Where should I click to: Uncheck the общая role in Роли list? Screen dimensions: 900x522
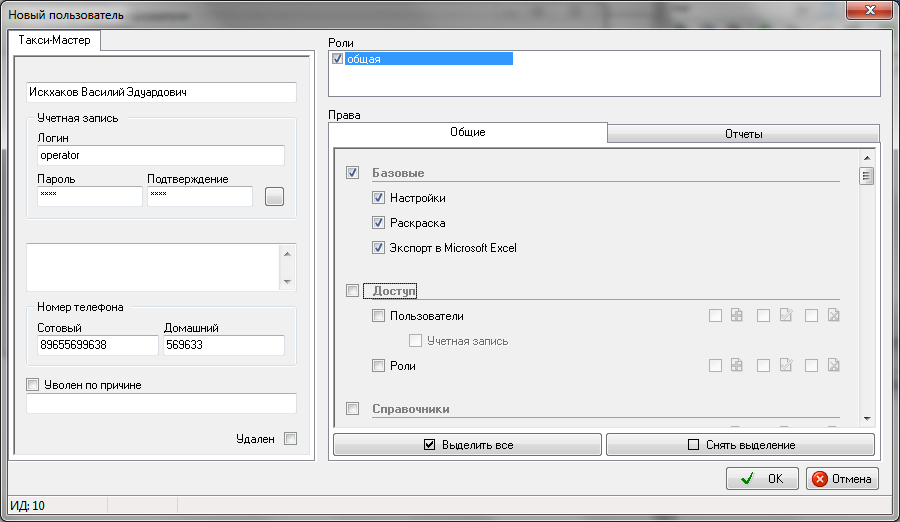pos(337,59)
